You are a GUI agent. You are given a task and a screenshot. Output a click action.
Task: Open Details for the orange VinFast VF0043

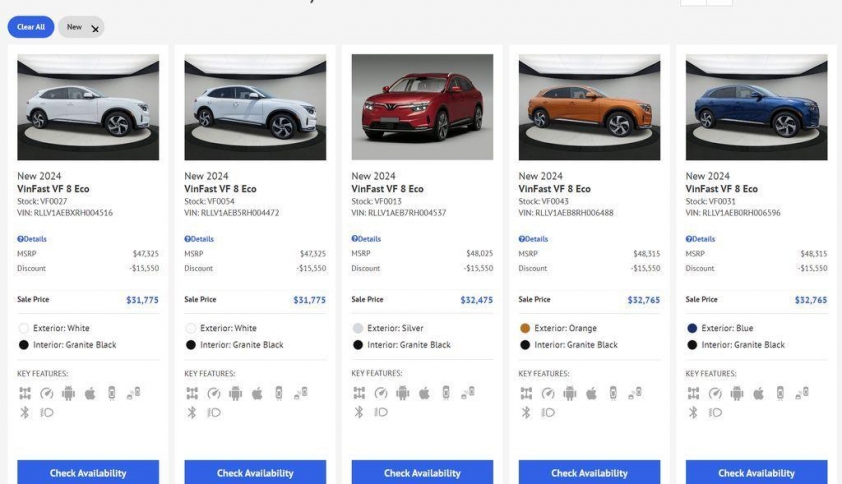pyautogui.click(x=533, y=239)
